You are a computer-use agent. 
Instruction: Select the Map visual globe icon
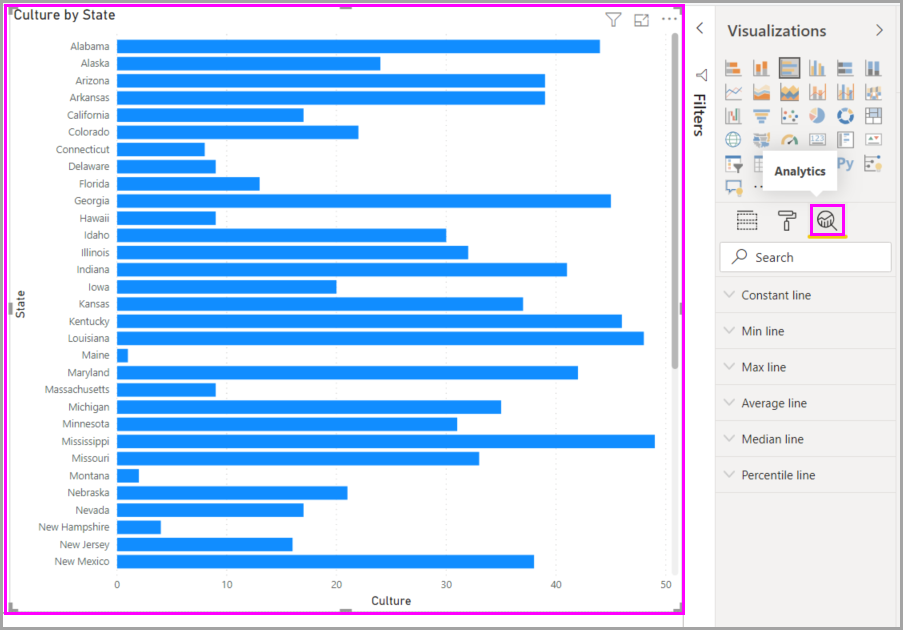tap(733, 139)
